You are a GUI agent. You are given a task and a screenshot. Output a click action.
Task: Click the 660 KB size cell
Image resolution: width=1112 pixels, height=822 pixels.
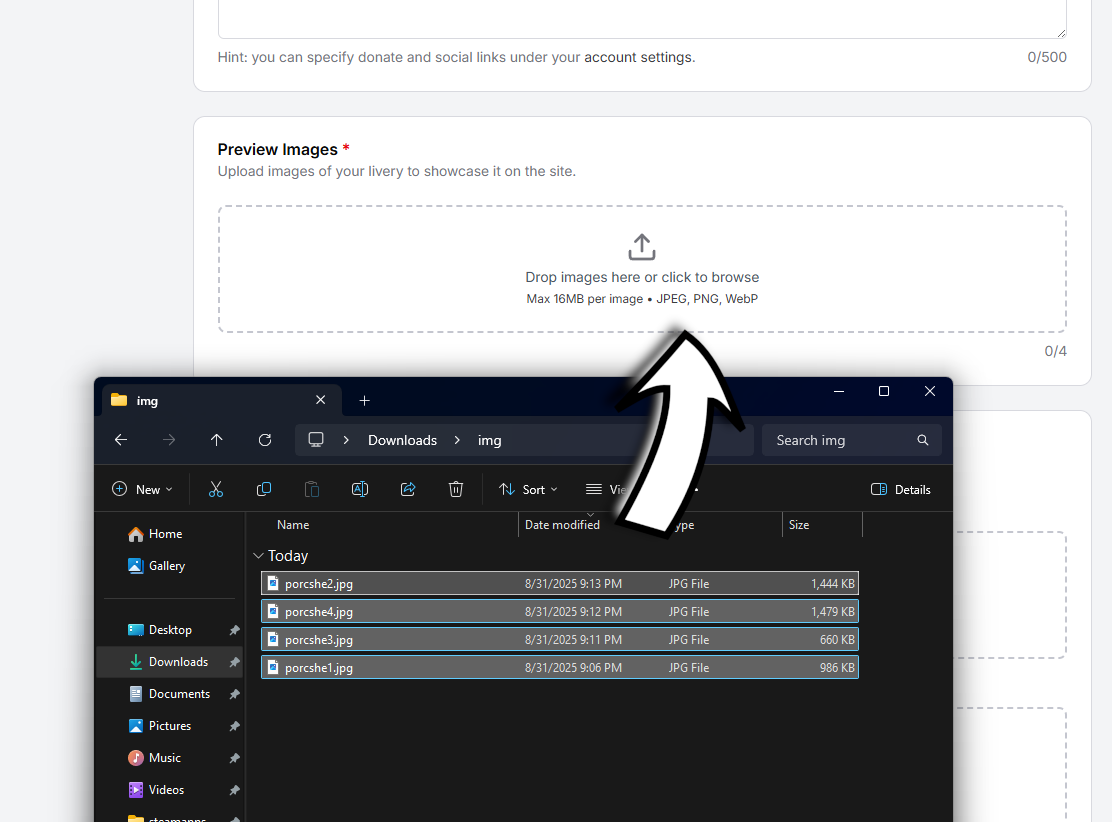(x=837, y=640)
